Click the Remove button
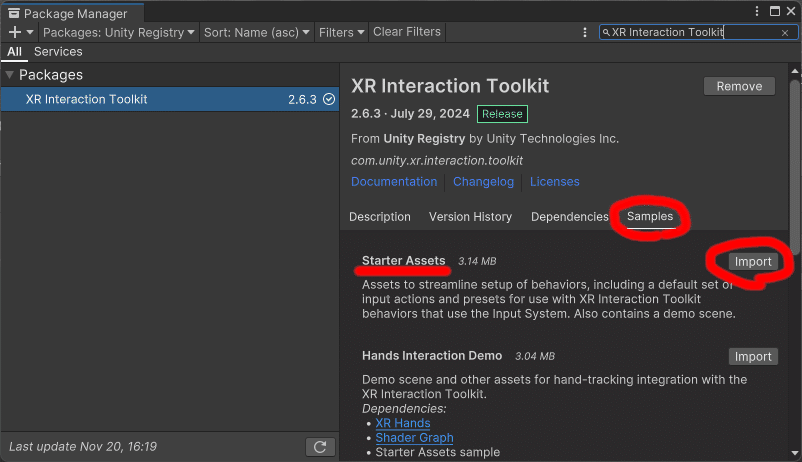802x462 pixels. click(739, 86)
